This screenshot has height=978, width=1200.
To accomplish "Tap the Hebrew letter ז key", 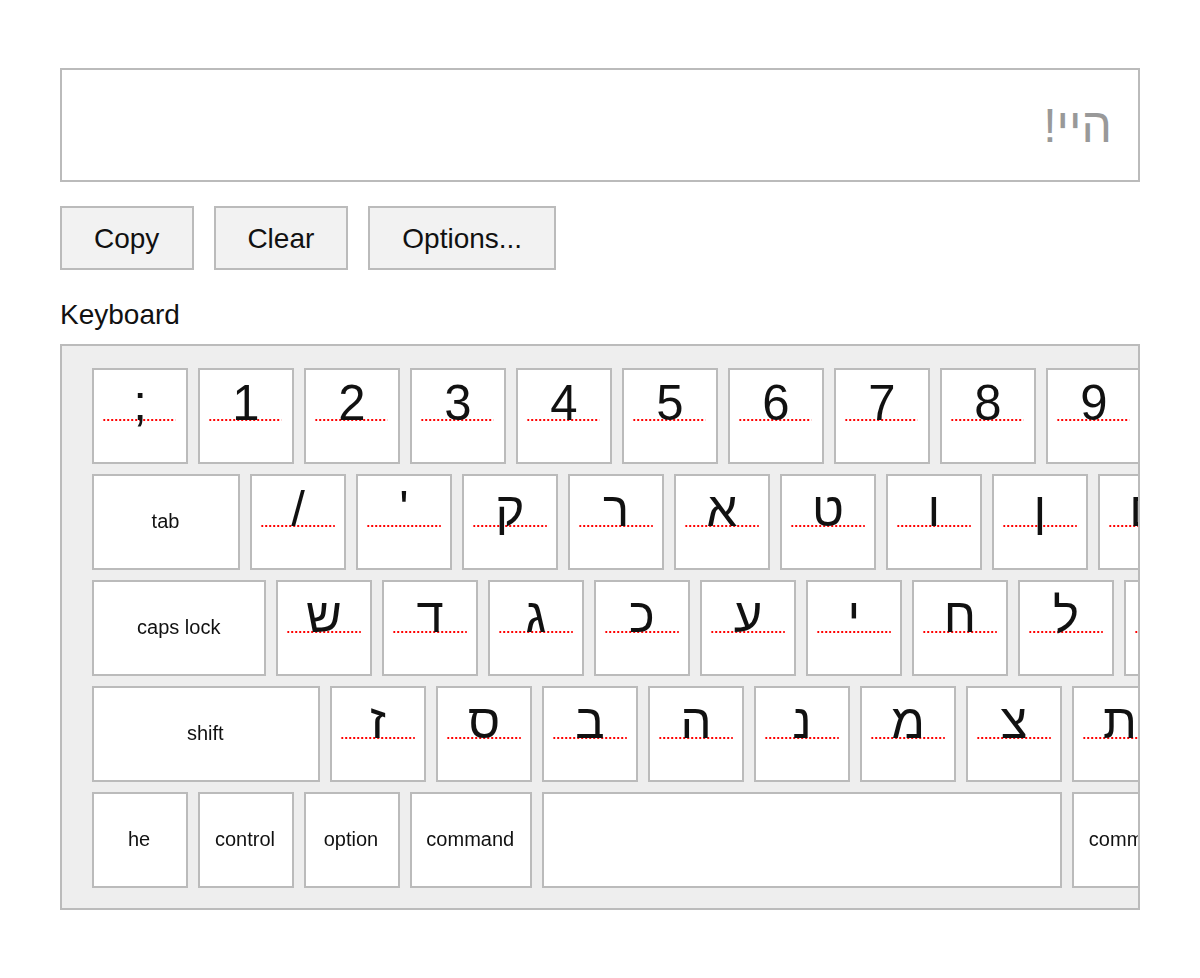I will pyautogui.click(x=378, y=734).
